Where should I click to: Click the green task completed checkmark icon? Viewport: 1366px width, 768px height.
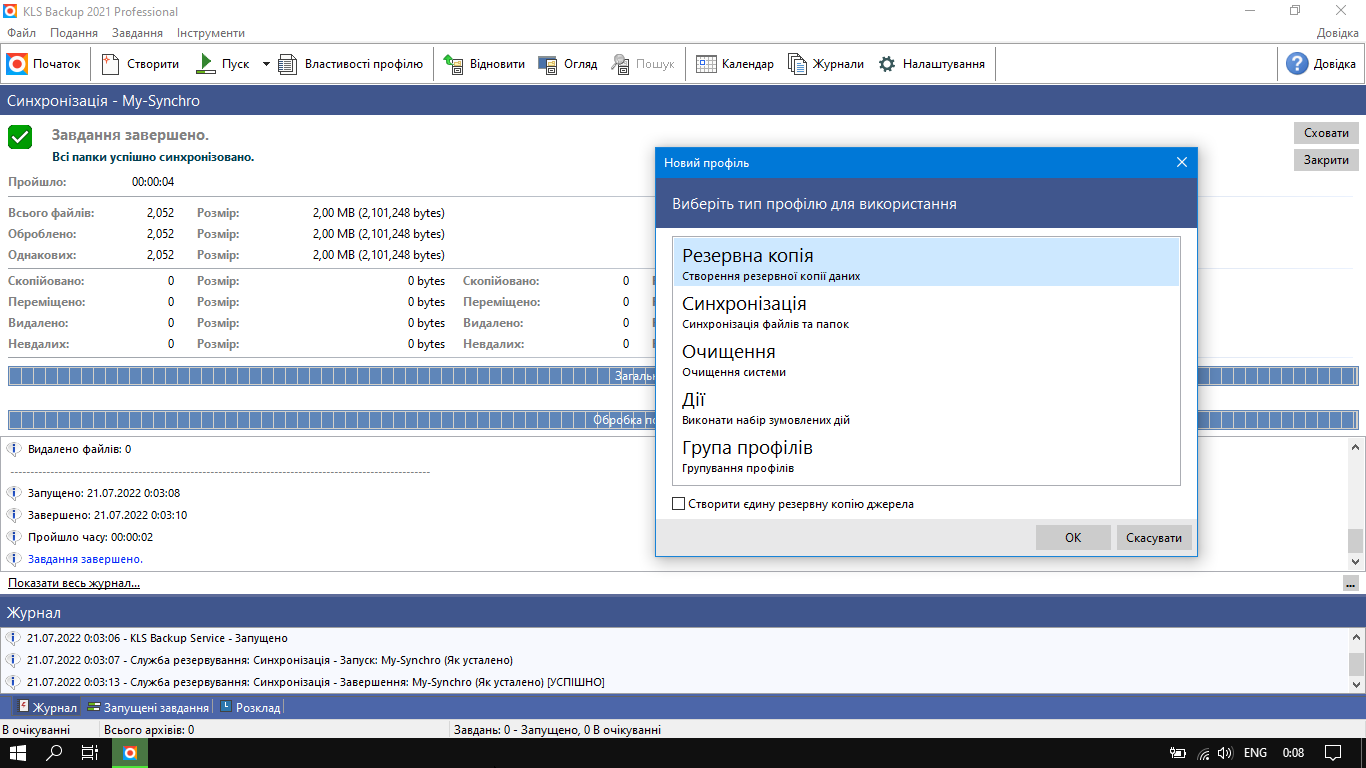tap(20, 138)
